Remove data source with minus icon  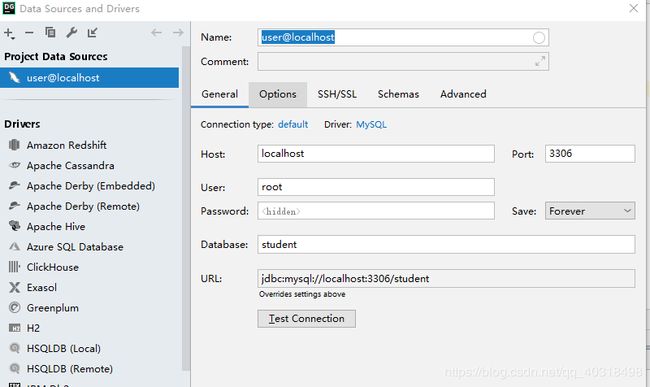29,32
